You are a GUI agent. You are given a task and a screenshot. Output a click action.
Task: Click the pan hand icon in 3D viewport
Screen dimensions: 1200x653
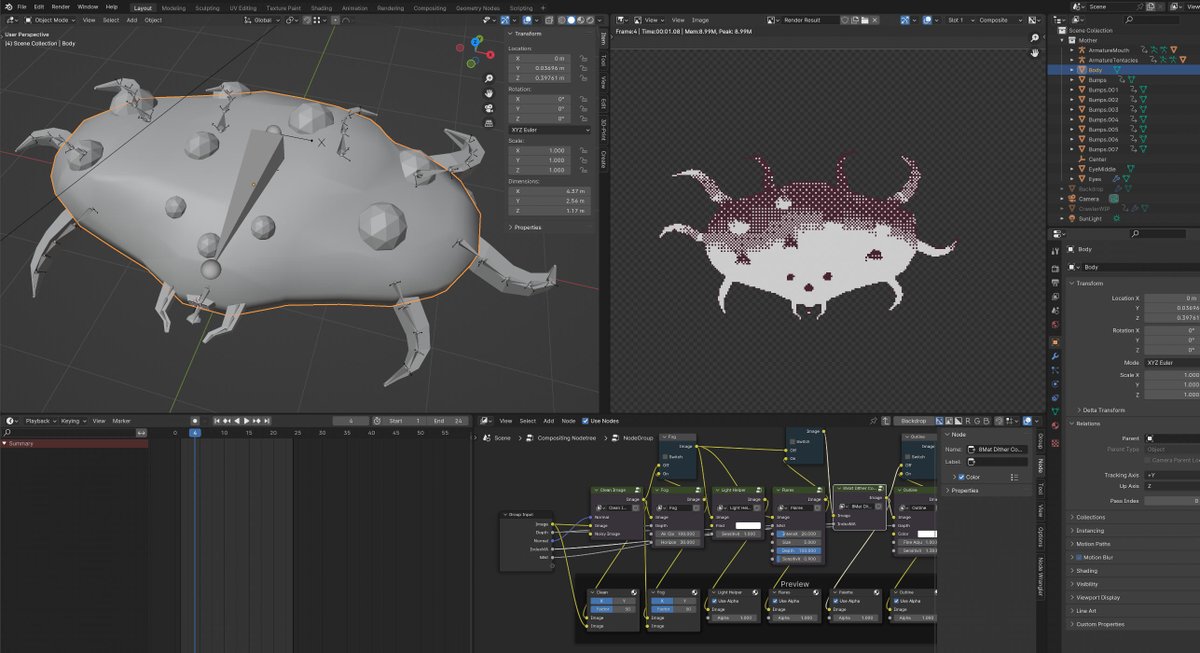tap(488, 93)
